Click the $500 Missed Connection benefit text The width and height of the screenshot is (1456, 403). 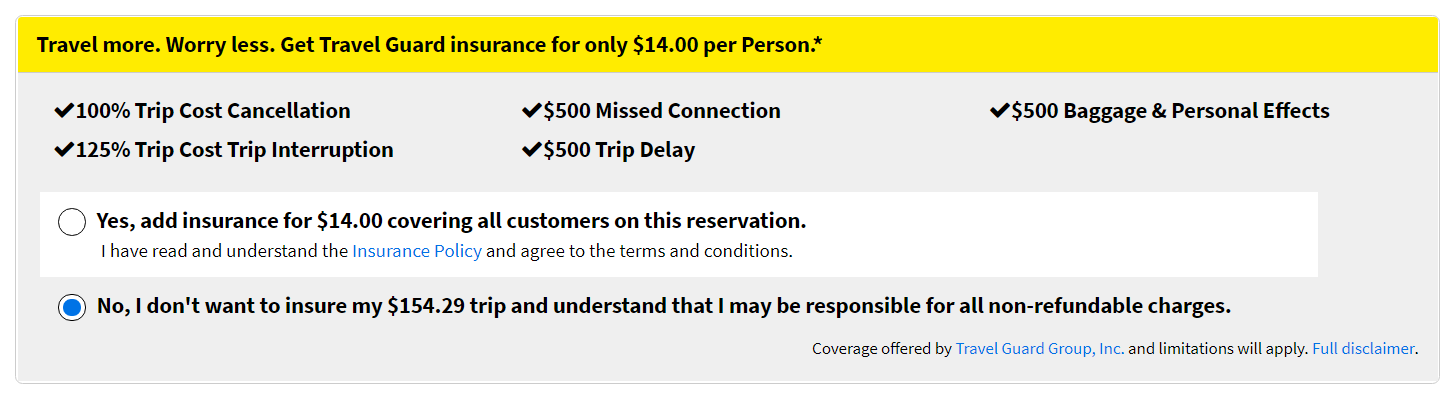pos(662,111)
